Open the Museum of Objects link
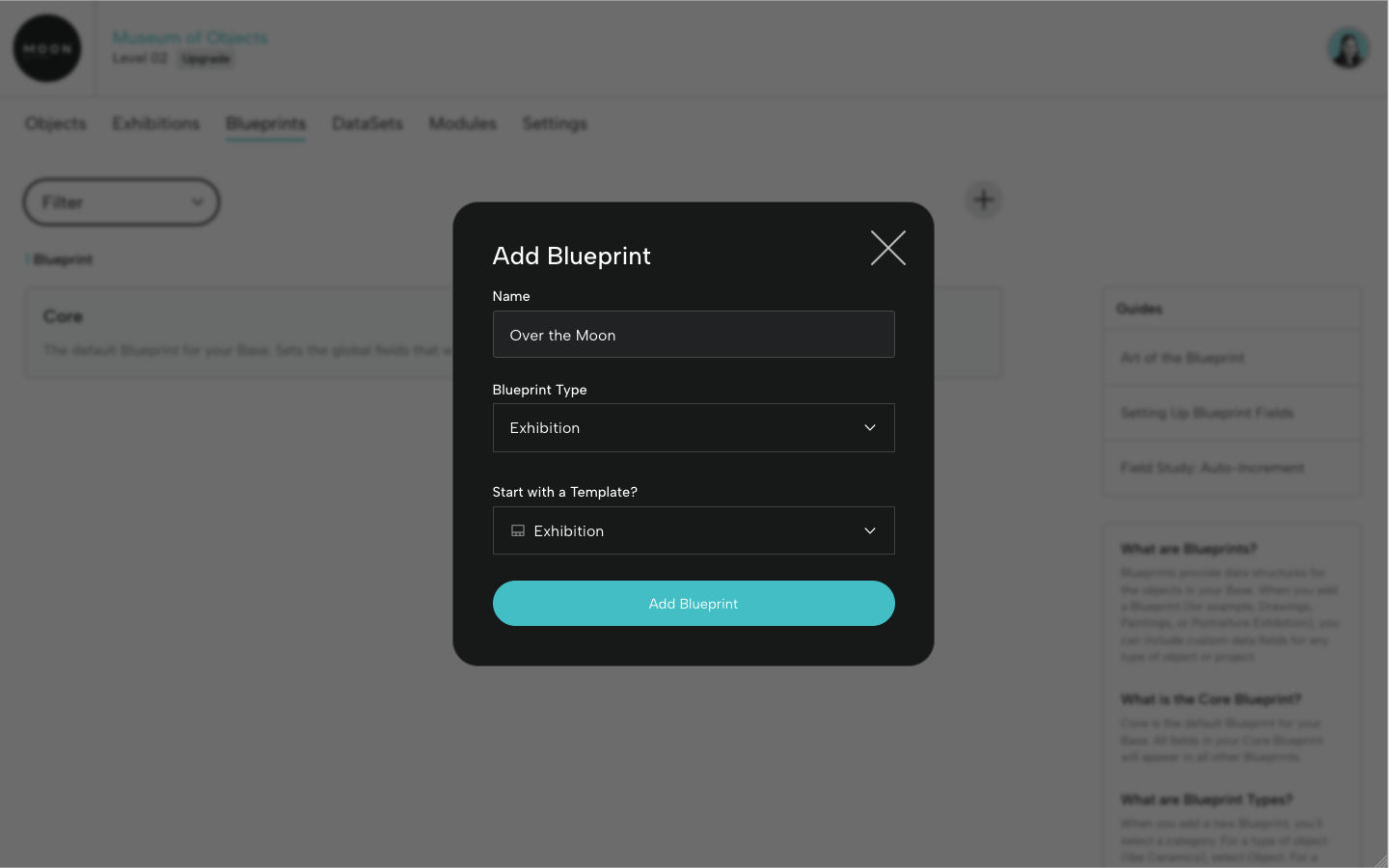The height and width of the screenshot is (868, 1389). pos(190,37)
